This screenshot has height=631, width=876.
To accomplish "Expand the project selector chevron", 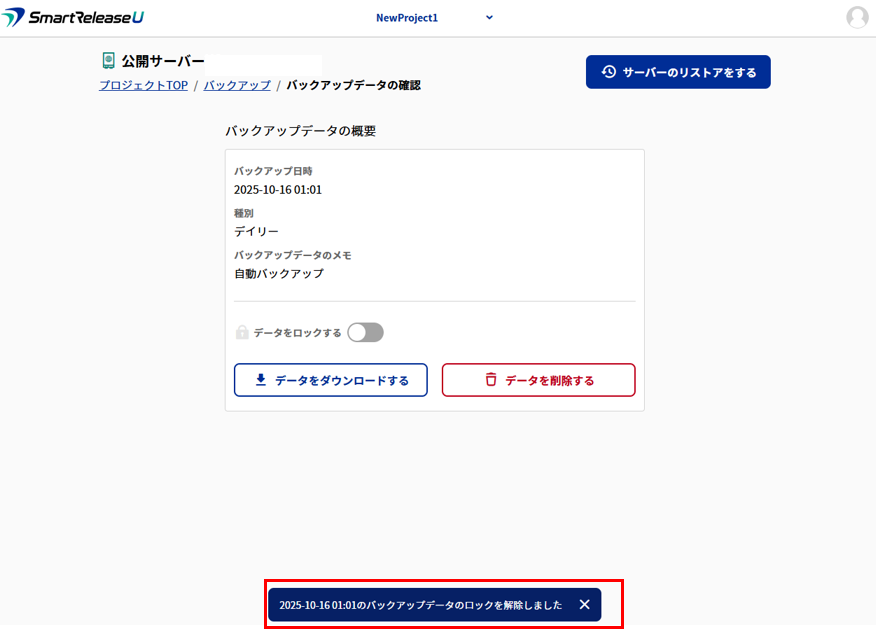I will tap(489, 17).
